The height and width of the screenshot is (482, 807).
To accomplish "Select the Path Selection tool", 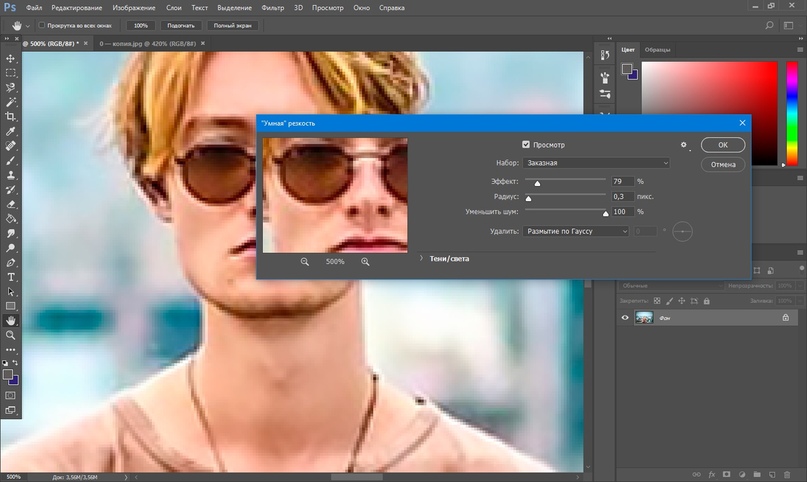I will point(10,292).
